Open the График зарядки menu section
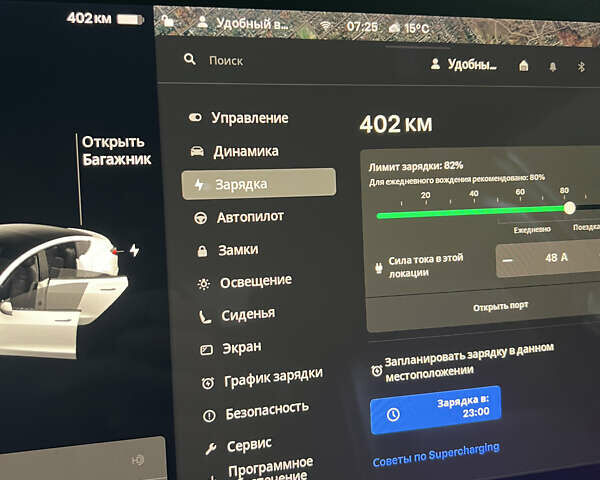 click(x=262, y=378)
